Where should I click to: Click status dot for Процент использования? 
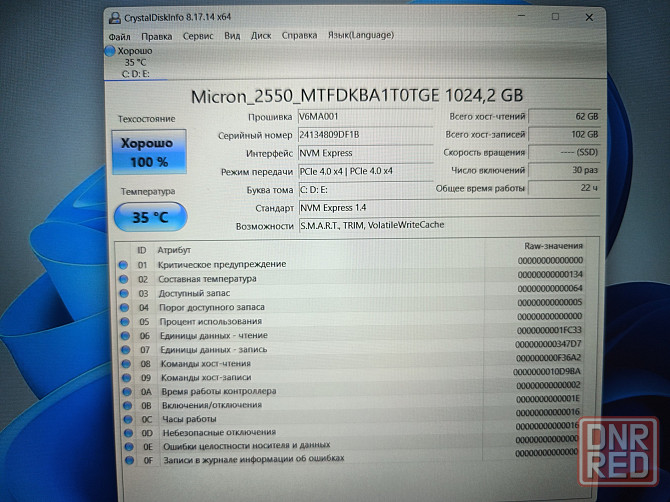coord(125,322)
